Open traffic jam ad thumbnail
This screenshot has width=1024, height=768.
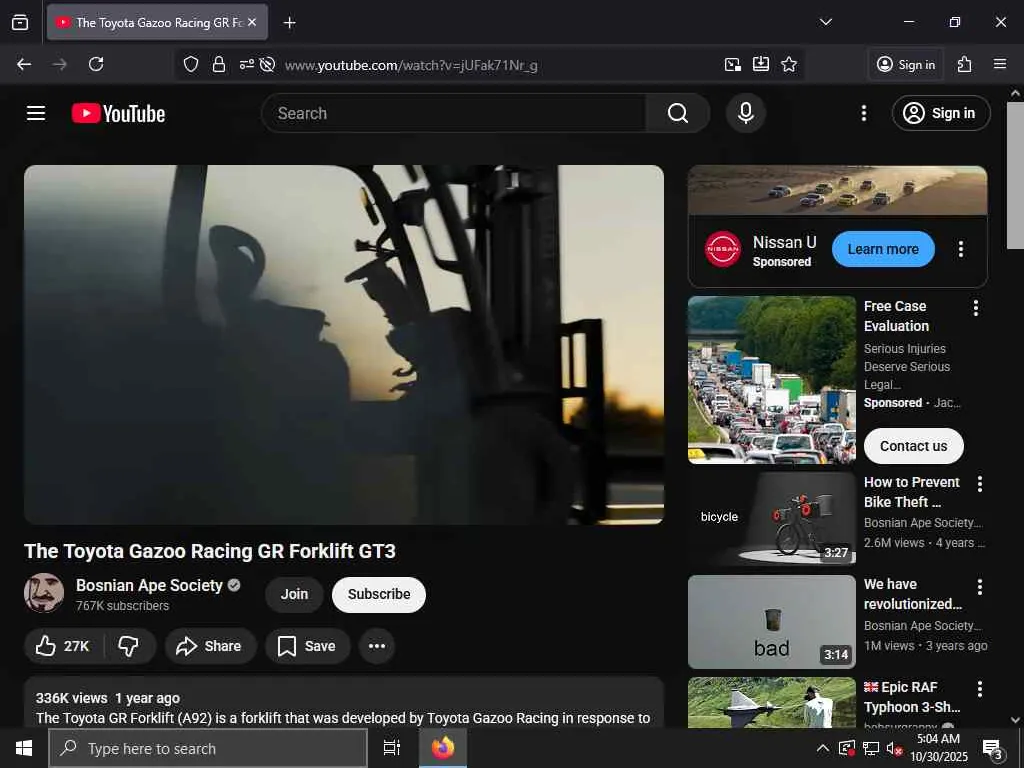click(x=771, y=379)
